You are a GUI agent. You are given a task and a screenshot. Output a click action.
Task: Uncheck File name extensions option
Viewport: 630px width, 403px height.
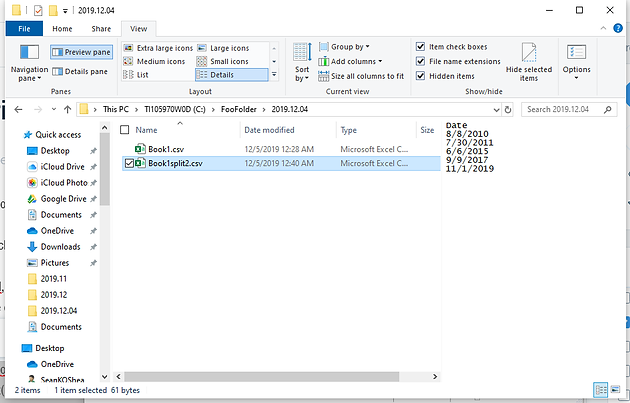420,61
